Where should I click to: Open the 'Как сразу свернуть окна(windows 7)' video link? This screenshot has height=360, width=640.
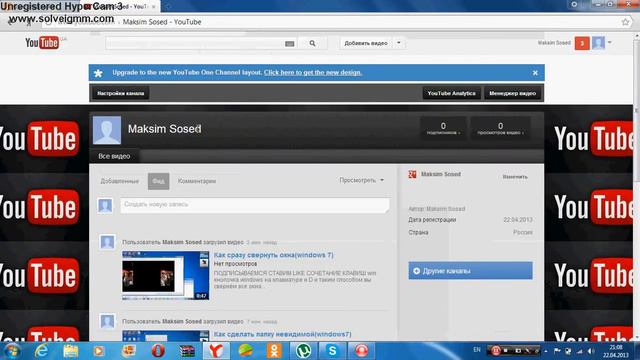point(273,255)
